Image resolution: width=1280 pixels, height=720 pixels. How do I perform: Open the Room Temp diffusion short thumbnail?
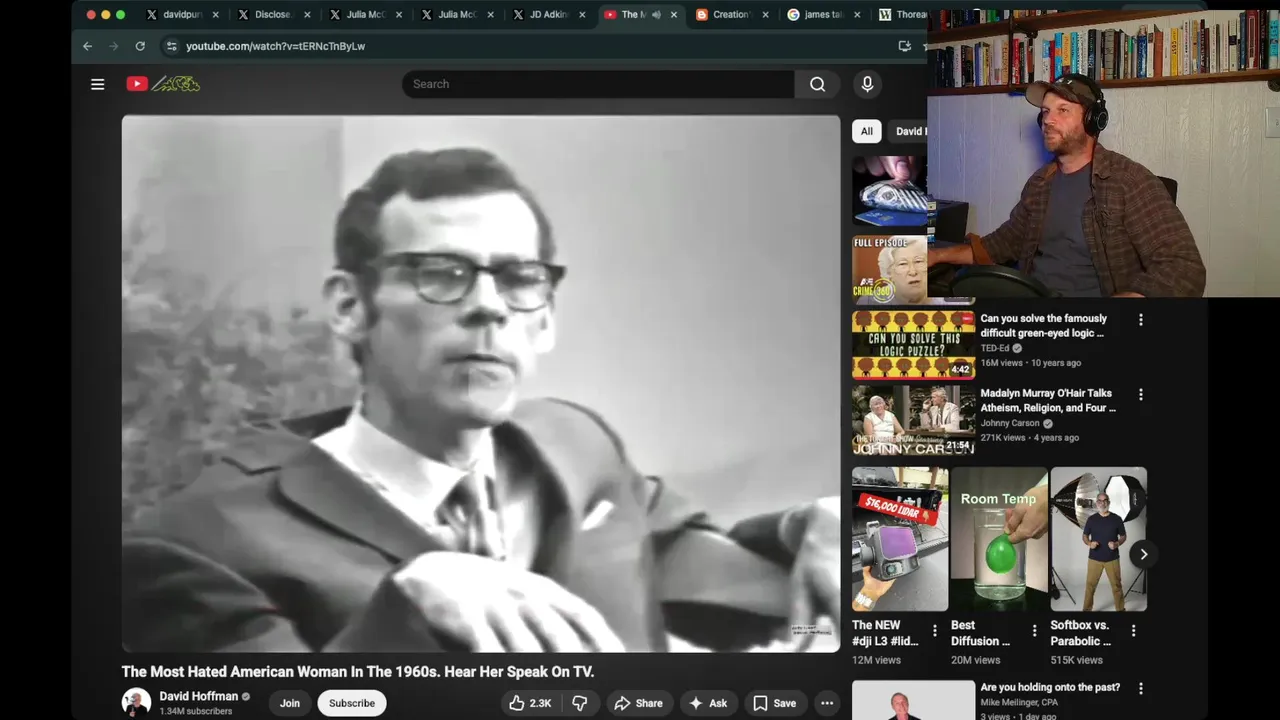point(999,539)
